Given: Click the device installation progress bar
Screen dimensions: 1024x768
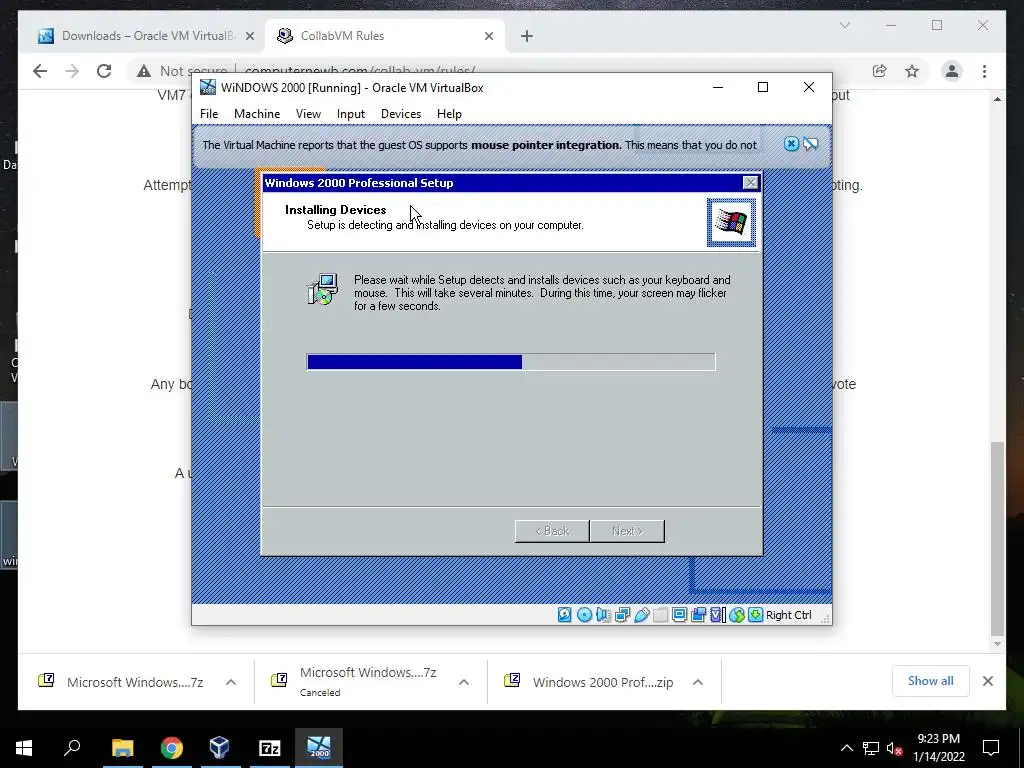Looking at the screenshot, I should [511, 362].
